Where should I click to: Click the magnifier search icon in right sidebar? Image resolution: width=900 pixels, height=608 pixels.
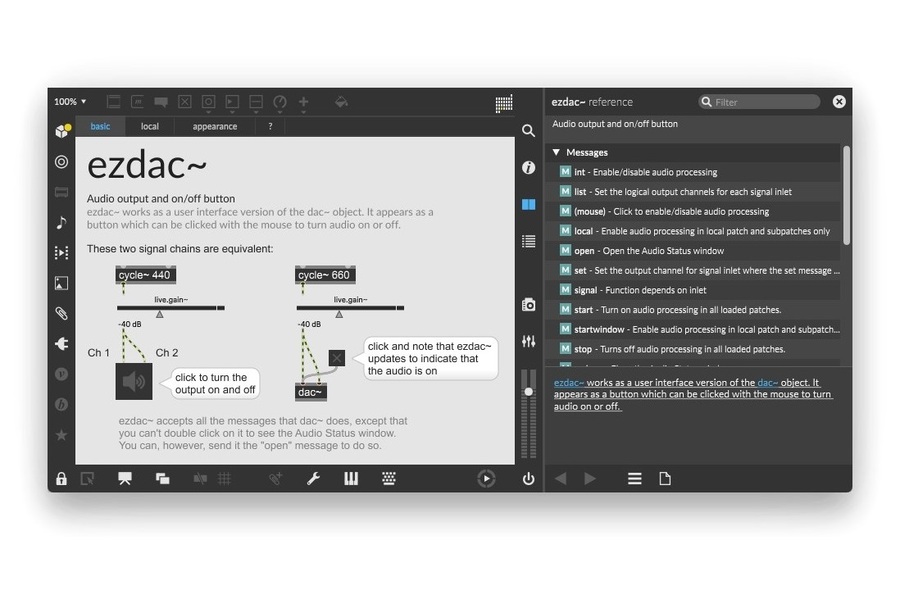point(529,131)
